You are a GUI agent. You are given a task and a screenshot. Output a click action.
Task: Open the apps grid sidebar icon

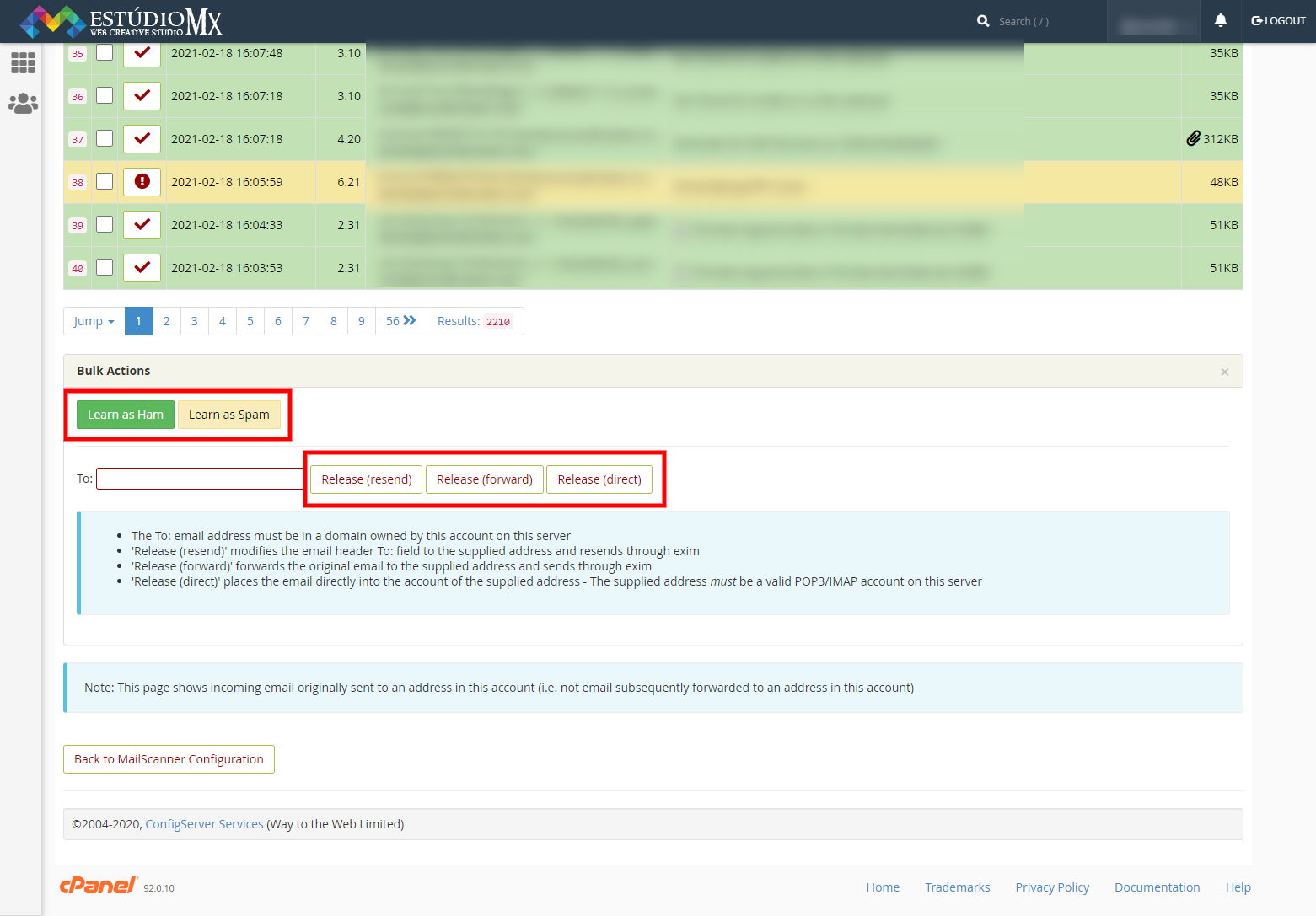pyautogui.click(x=23, y=62)
